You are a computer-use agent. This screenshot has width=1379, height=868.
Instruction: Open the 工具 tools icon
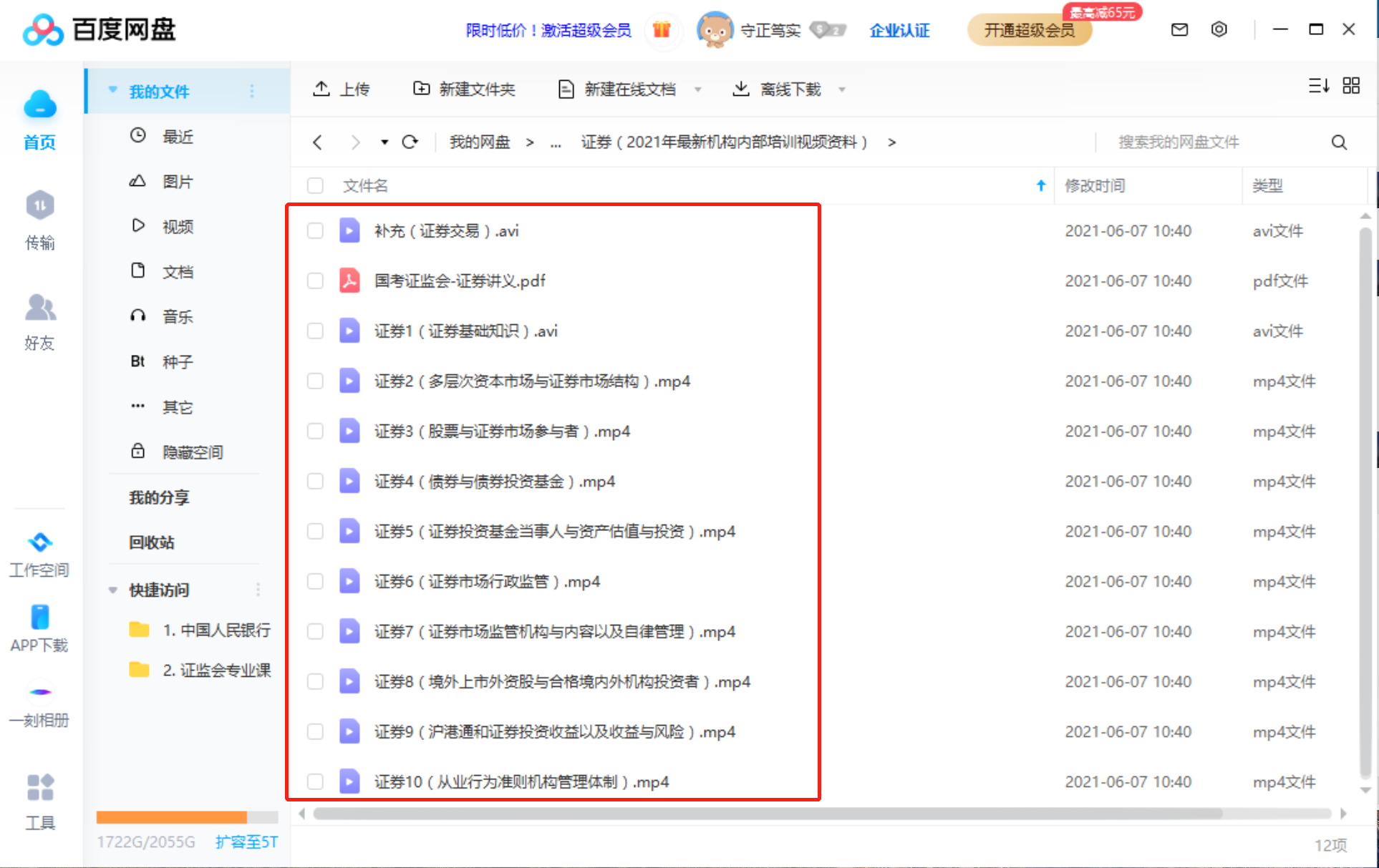pos(40,787)
